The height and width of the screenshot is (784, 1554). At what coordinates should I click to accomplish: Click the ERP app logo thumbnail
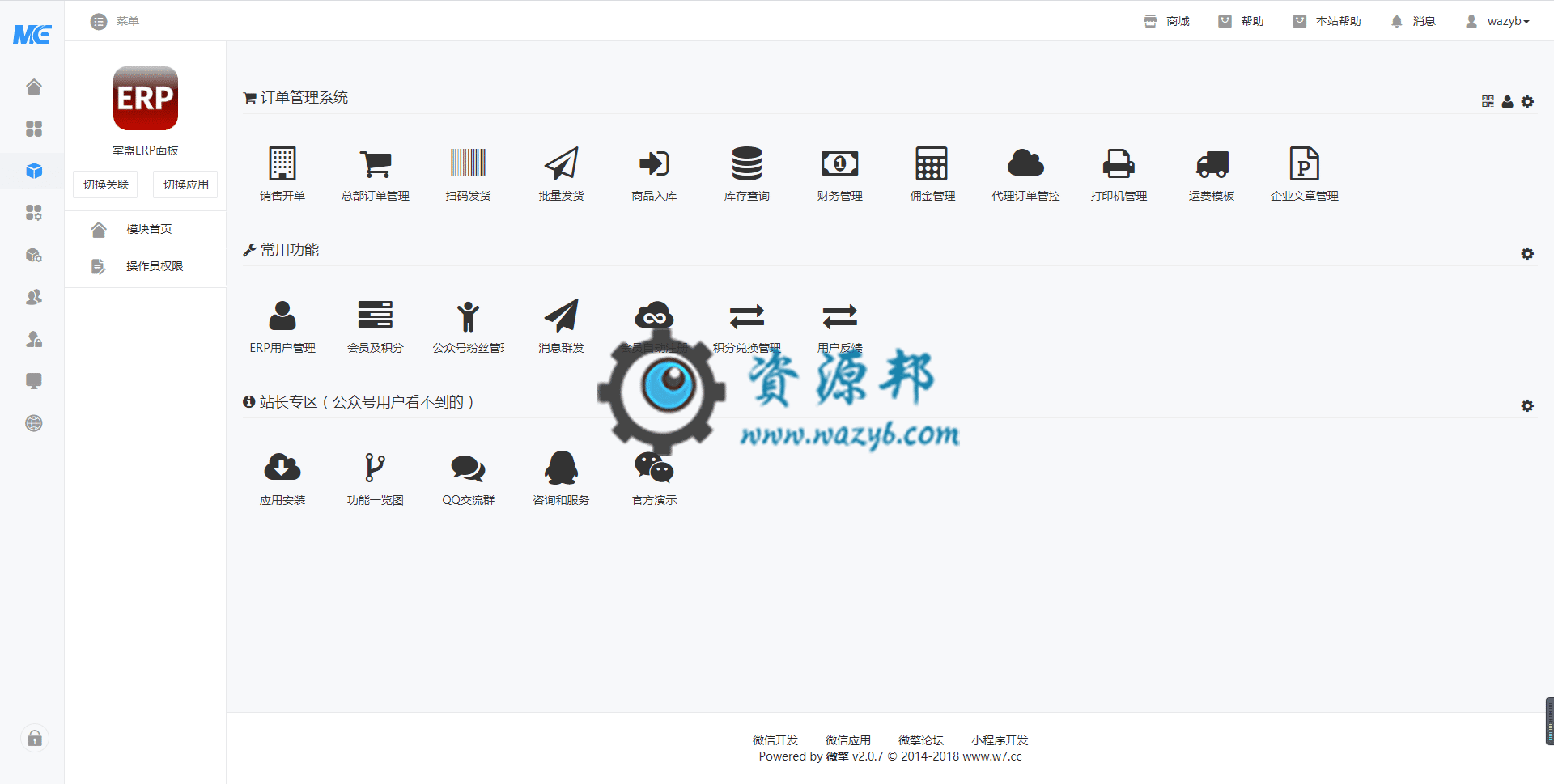(146, 98)
